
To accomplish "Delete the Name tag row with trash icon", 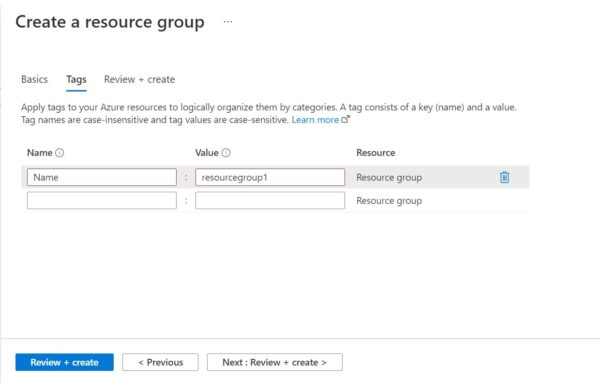I will pyautogui.click(x=504, y=177).
